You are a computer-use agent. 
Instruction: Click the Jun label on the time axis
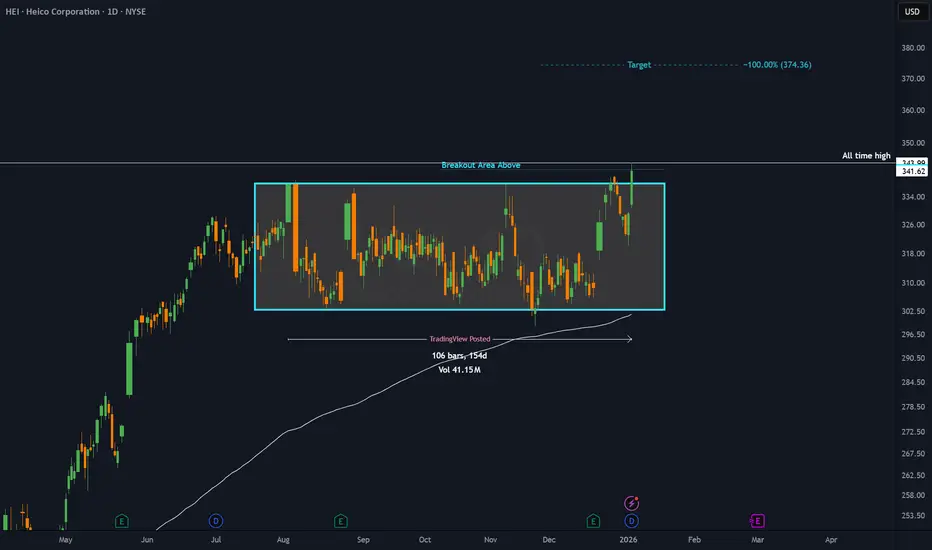pos(147,540)
